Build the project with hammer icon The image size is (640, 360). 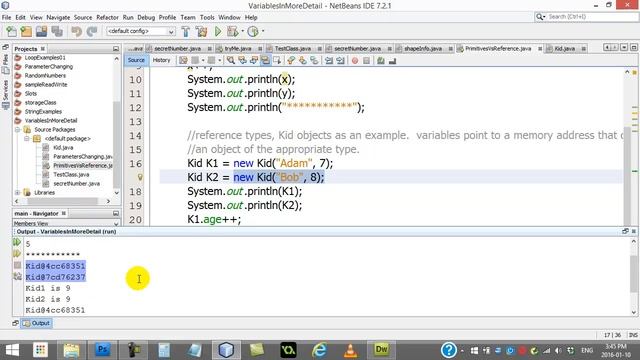click(185, 31)
